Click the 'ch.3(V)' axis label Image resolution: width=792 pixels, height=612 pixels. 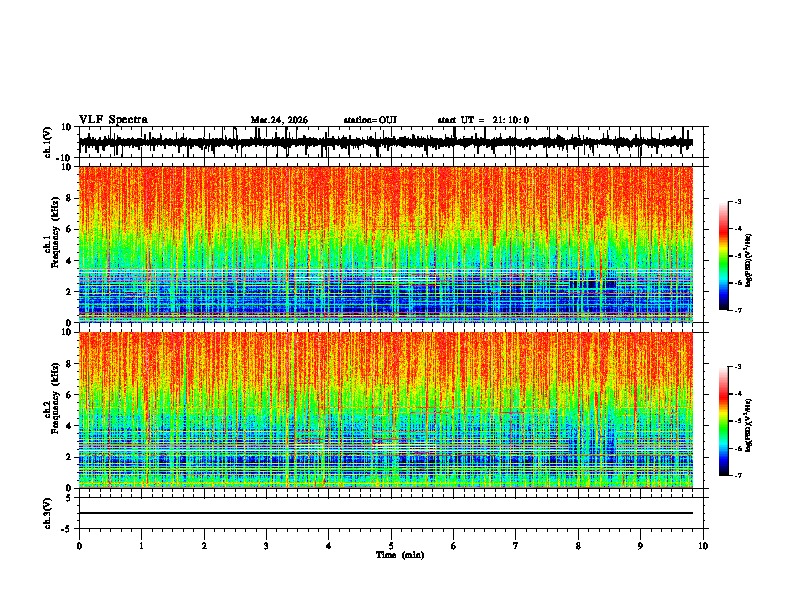pos(48,514)
